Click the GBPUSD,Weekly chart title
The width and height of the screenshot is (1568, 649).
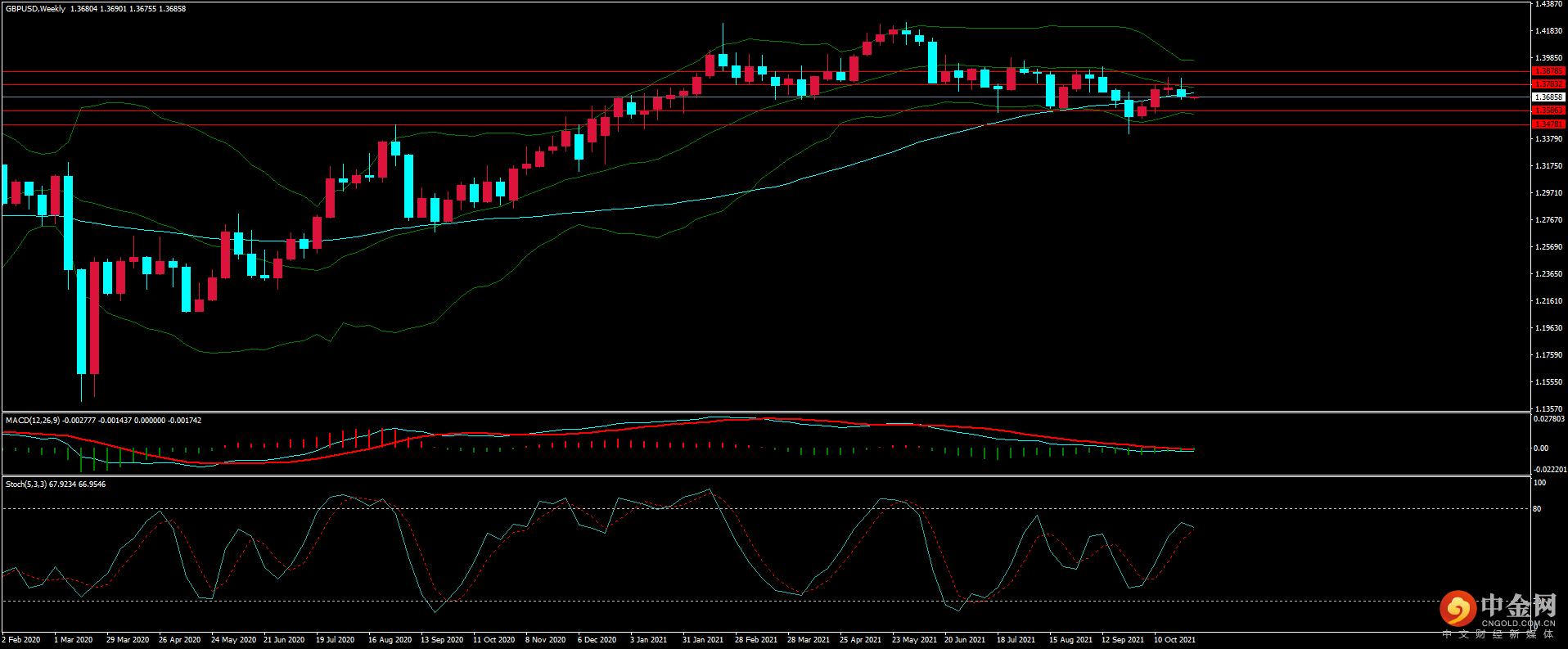pyautogui.click(x=35, y=9)
